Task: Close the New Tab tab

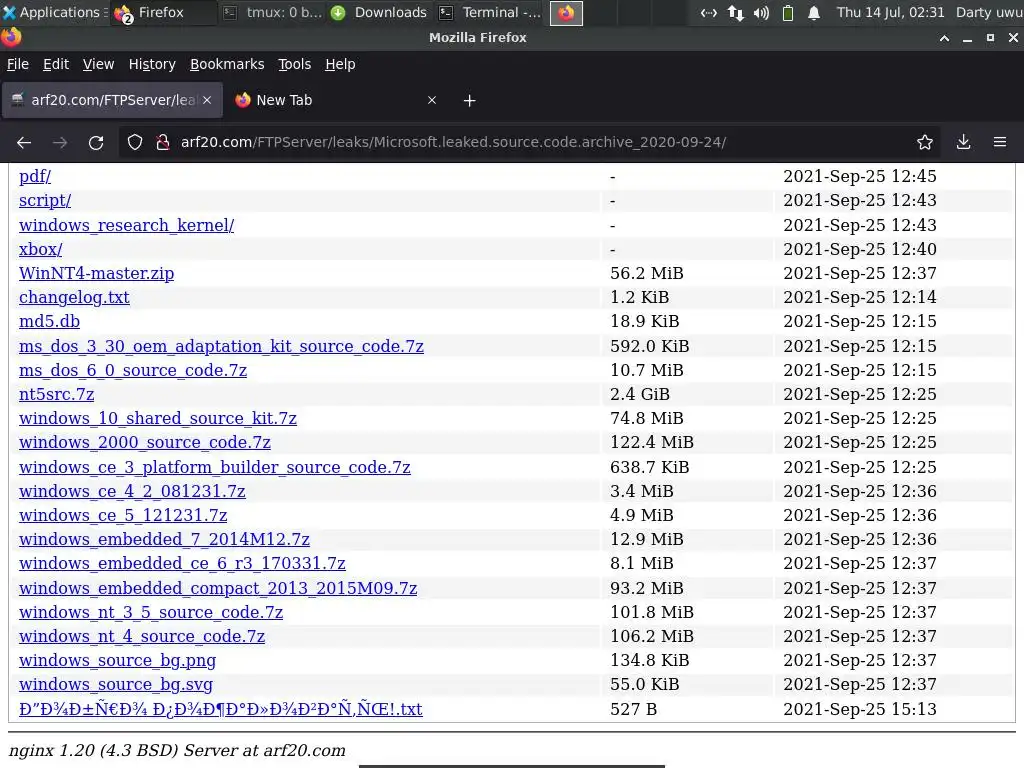Action: click(432, 100)
